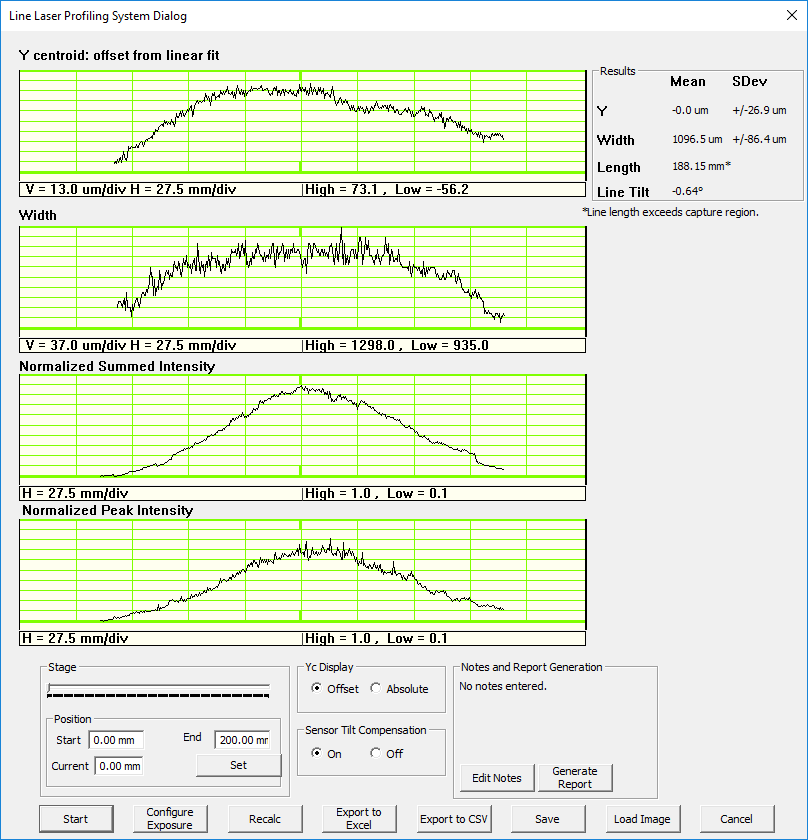Load a previously saved image
The image size is (808, 840).
(642, 819)
